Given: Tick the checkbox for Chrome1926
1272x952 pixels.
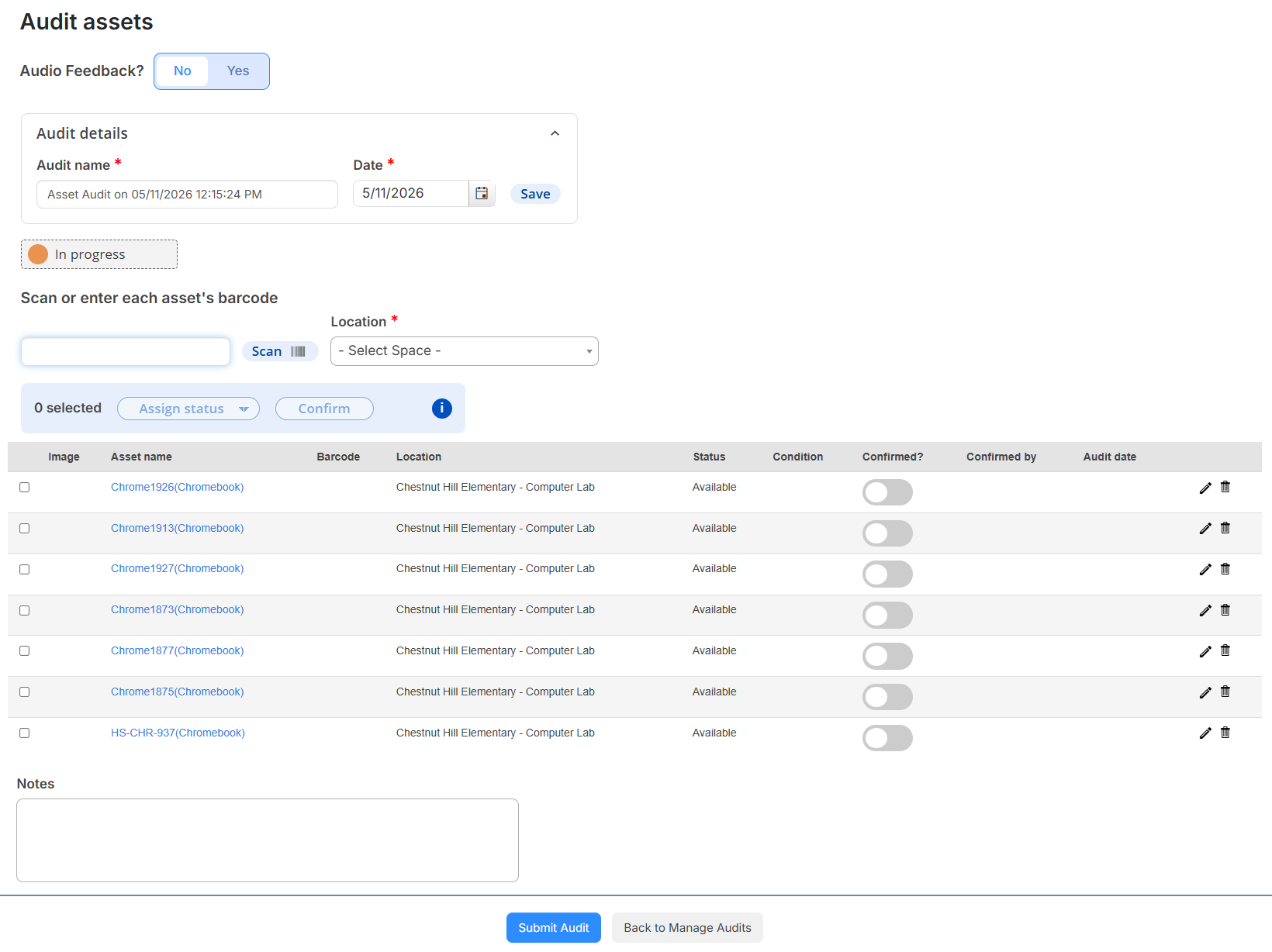Looking at the screenshot, I should (25, 488).
